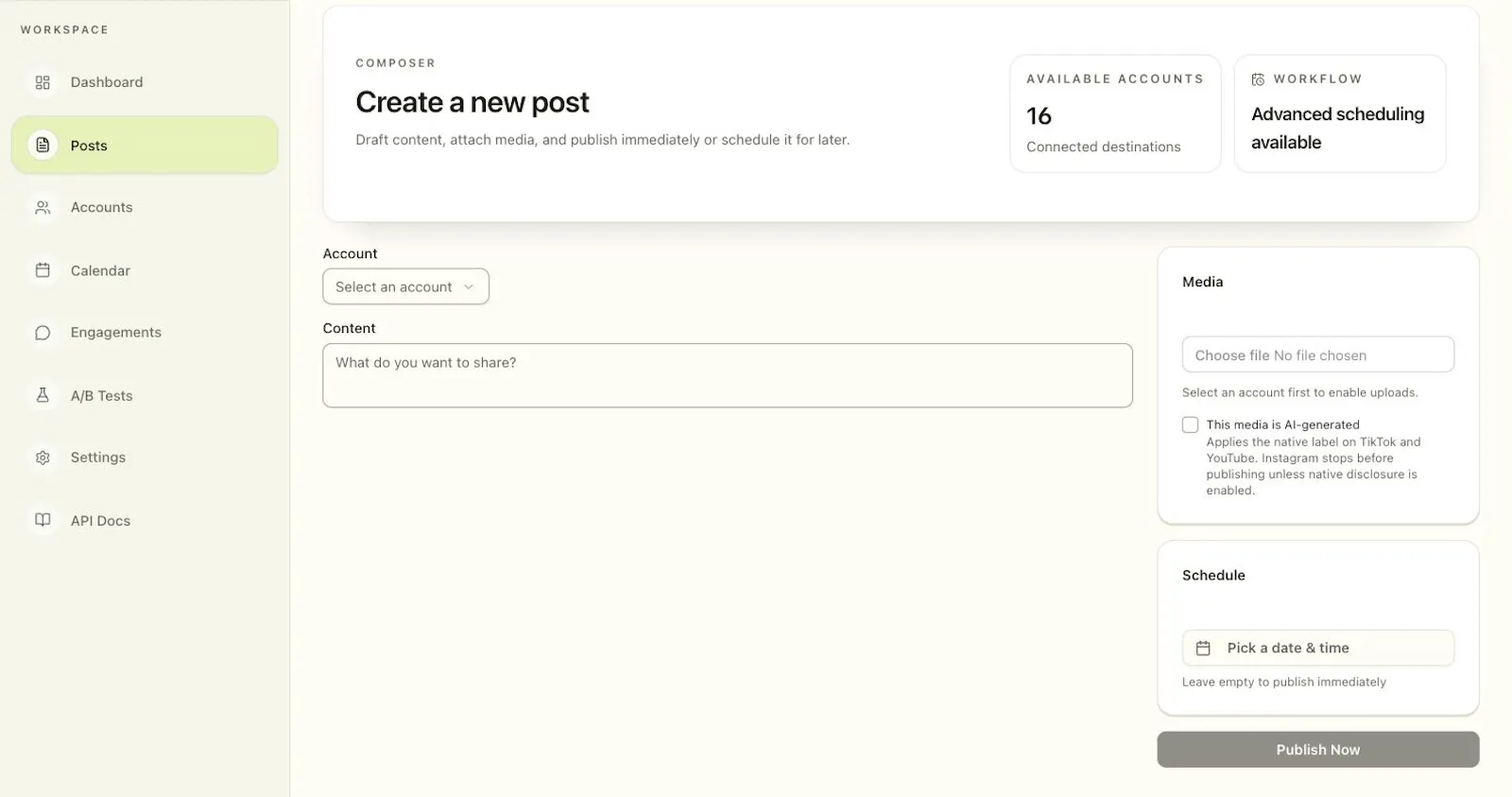Click the calendar icon in Schedule picker
This screenshot has width=1512, height=797.
coord(1203,648)
